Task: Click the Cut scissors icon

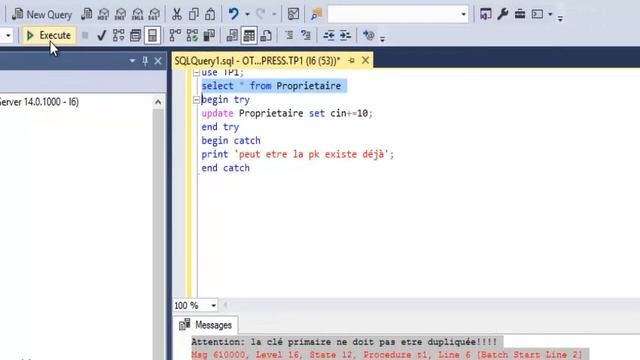Action: coord(176,14)
